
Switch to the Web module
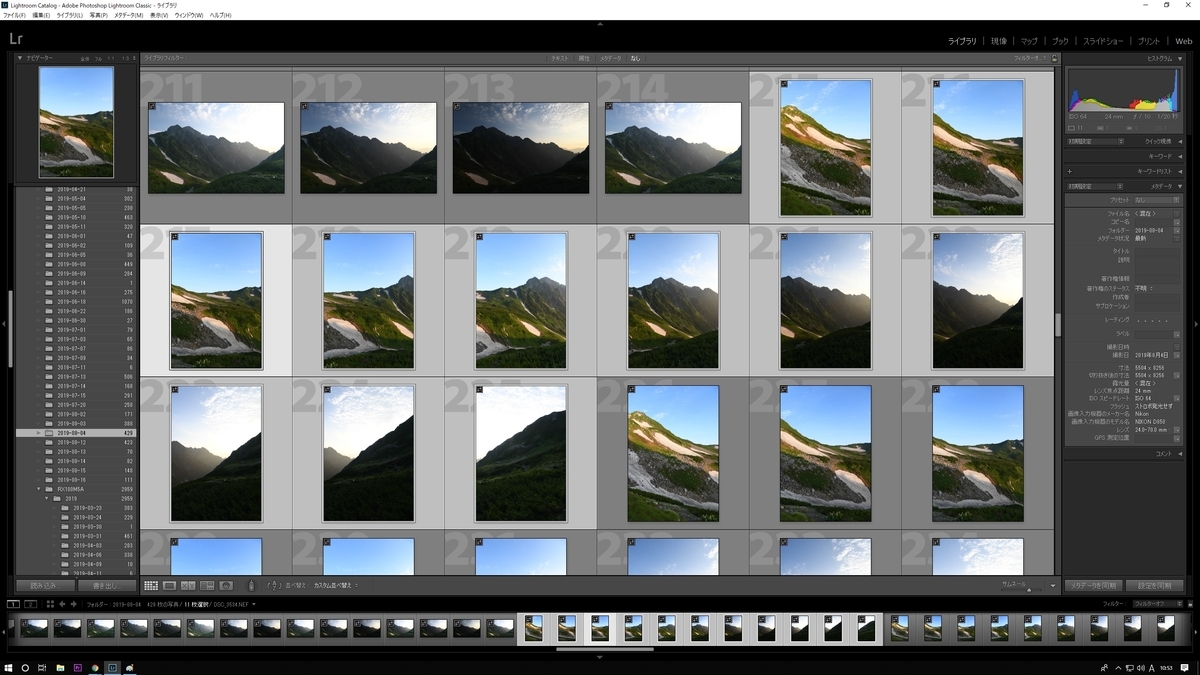pos(1183,42)
